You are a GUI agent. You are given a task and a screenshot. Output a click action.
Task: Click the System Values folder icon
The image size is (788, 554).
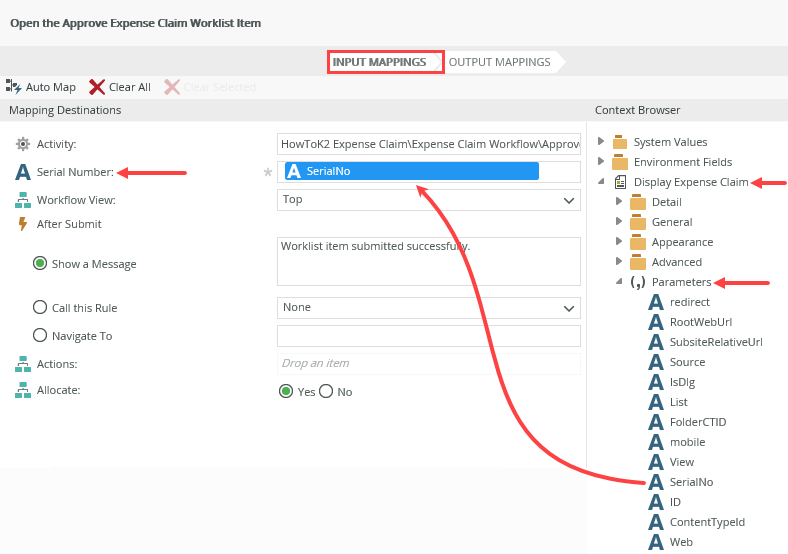[x=620, y=142]
